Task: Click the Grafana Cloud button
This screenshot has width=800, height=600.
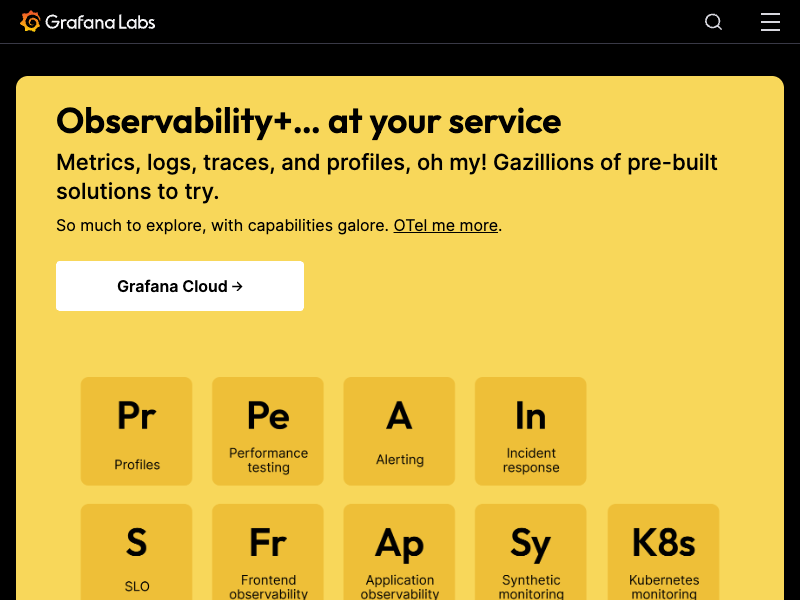Action: [180, 286]
